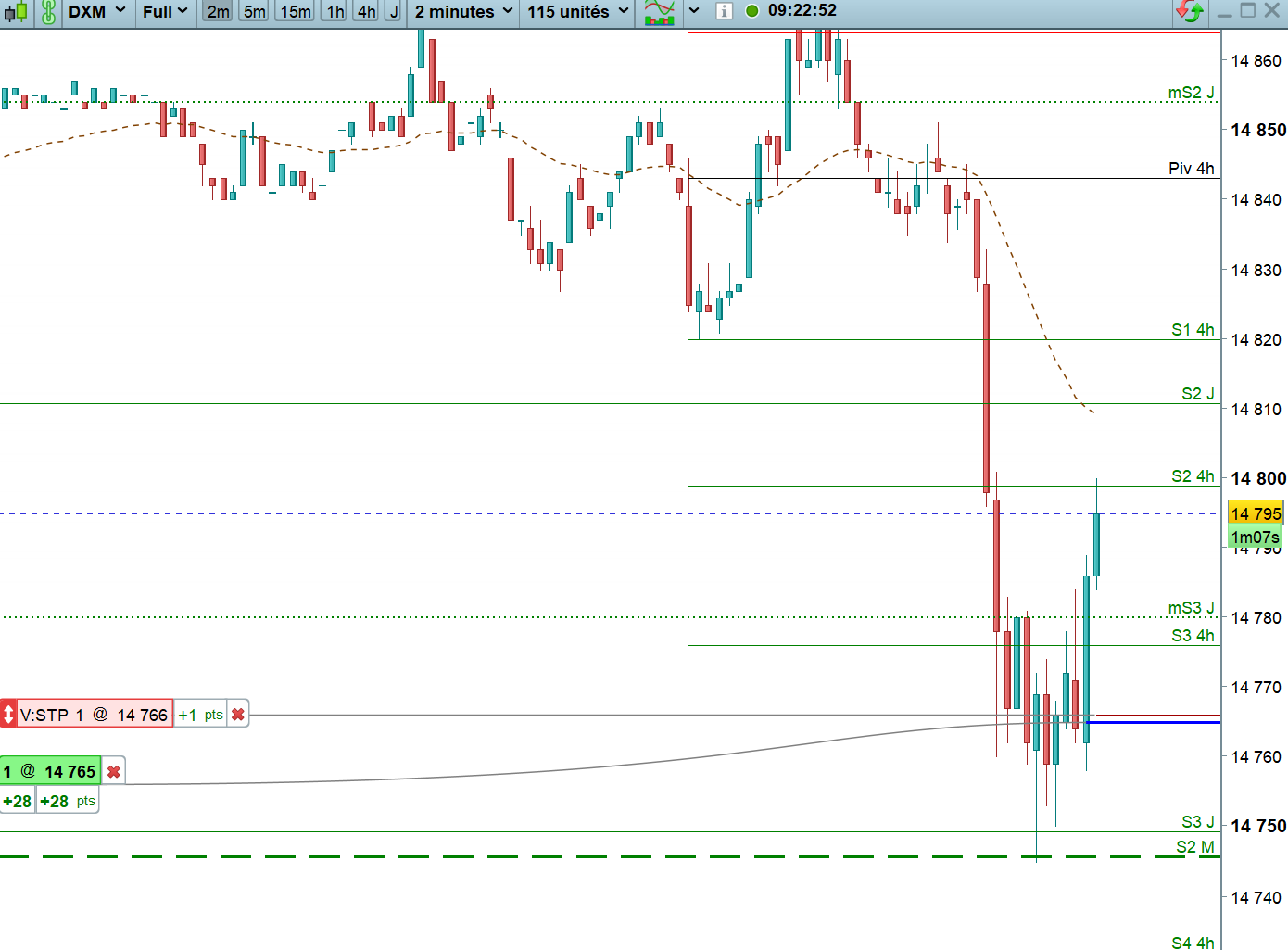Screen dimensions: 1288x950
Task: Click the 'S1 4h' support label
Action: pyautogui.click(x=1193, y=330)
